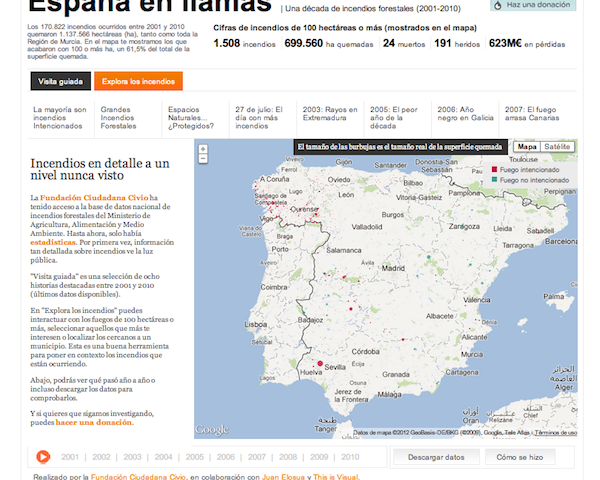The height and width of the screenshot is (480, 600).
Task: Select year 2005 on timeline
Action: [x=195, y=457]
